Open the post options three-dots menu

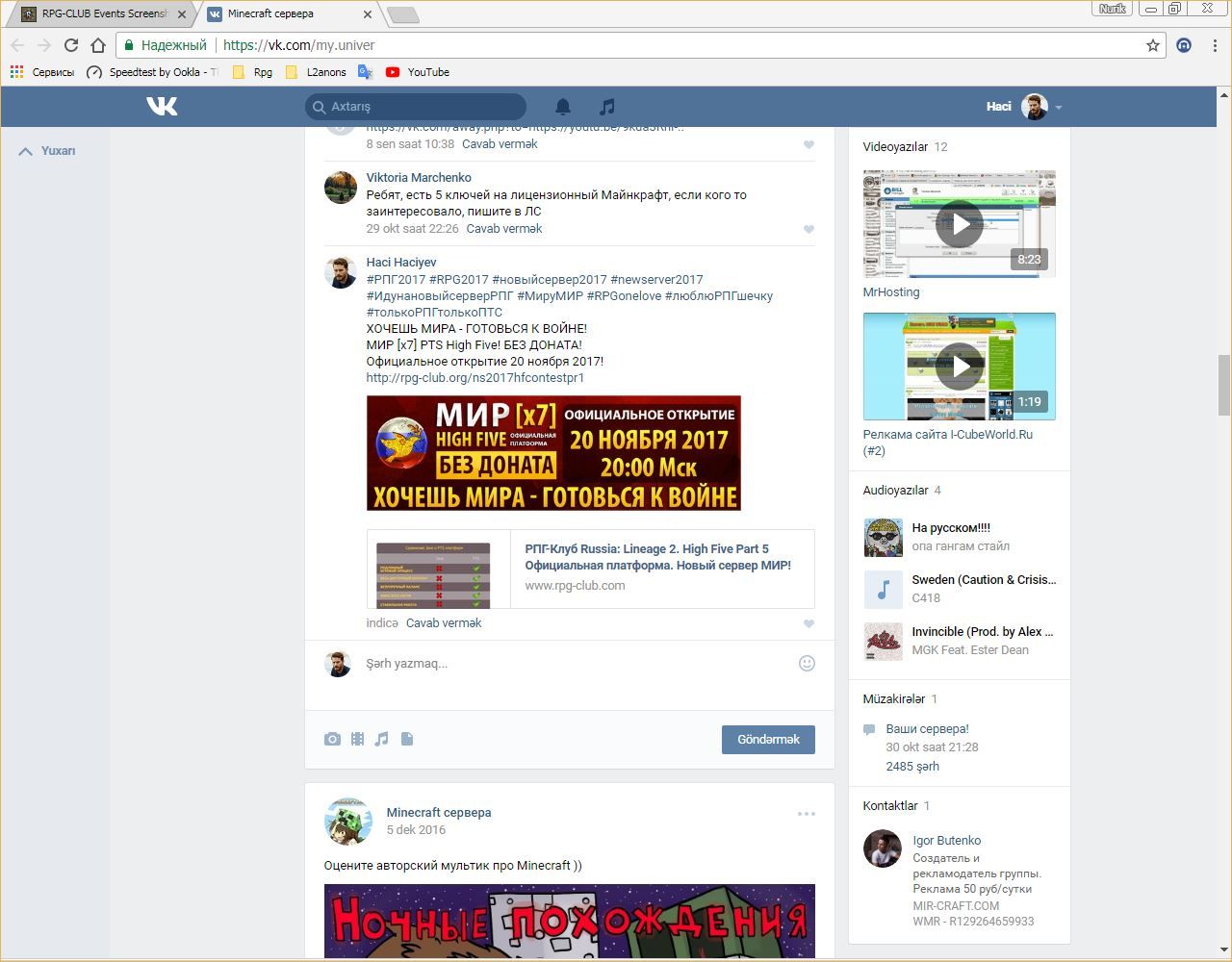807,814
